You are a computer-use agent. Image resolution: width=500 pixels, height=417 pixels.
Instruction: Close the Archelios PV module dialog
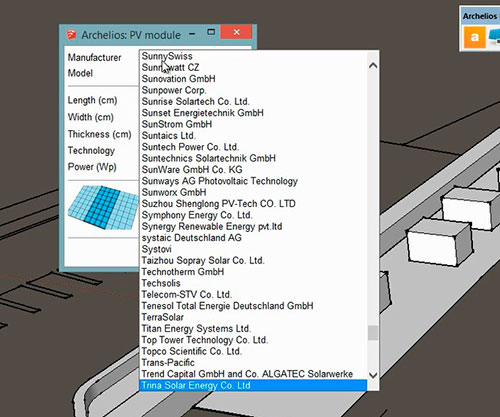coord(236,32)
